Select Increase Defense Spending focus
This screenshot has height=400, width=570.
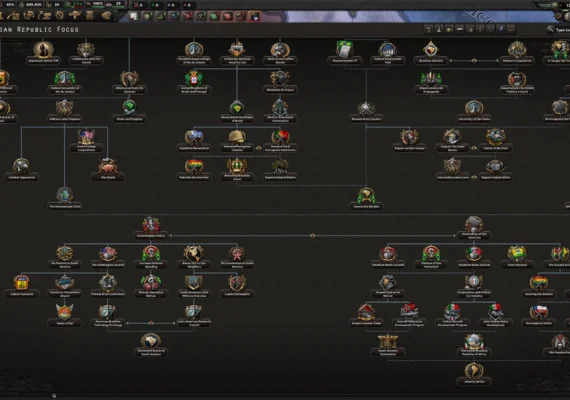tap(150, 257)
